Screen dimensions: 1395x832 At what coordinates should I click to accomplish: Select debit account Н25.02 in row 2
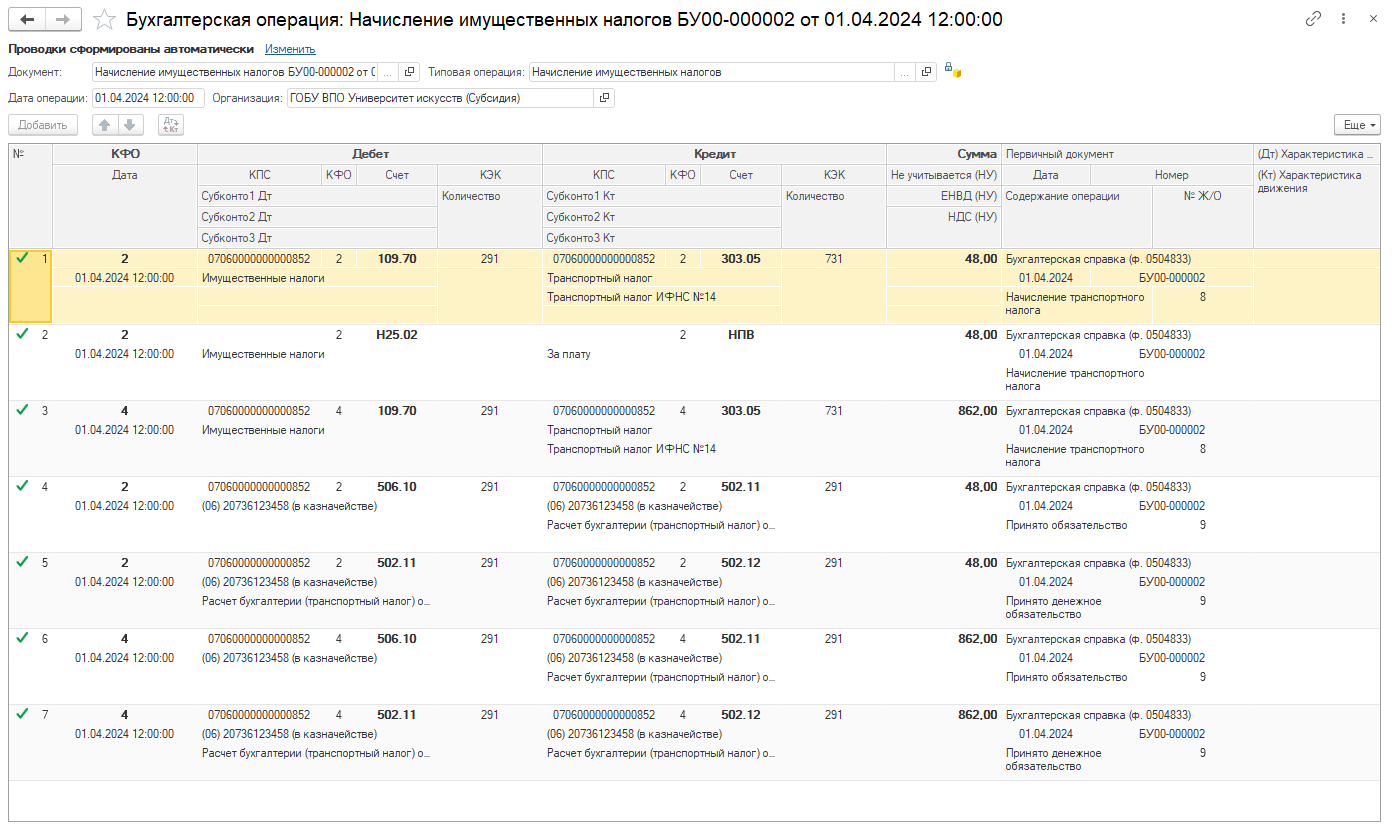tap(397, 335)
